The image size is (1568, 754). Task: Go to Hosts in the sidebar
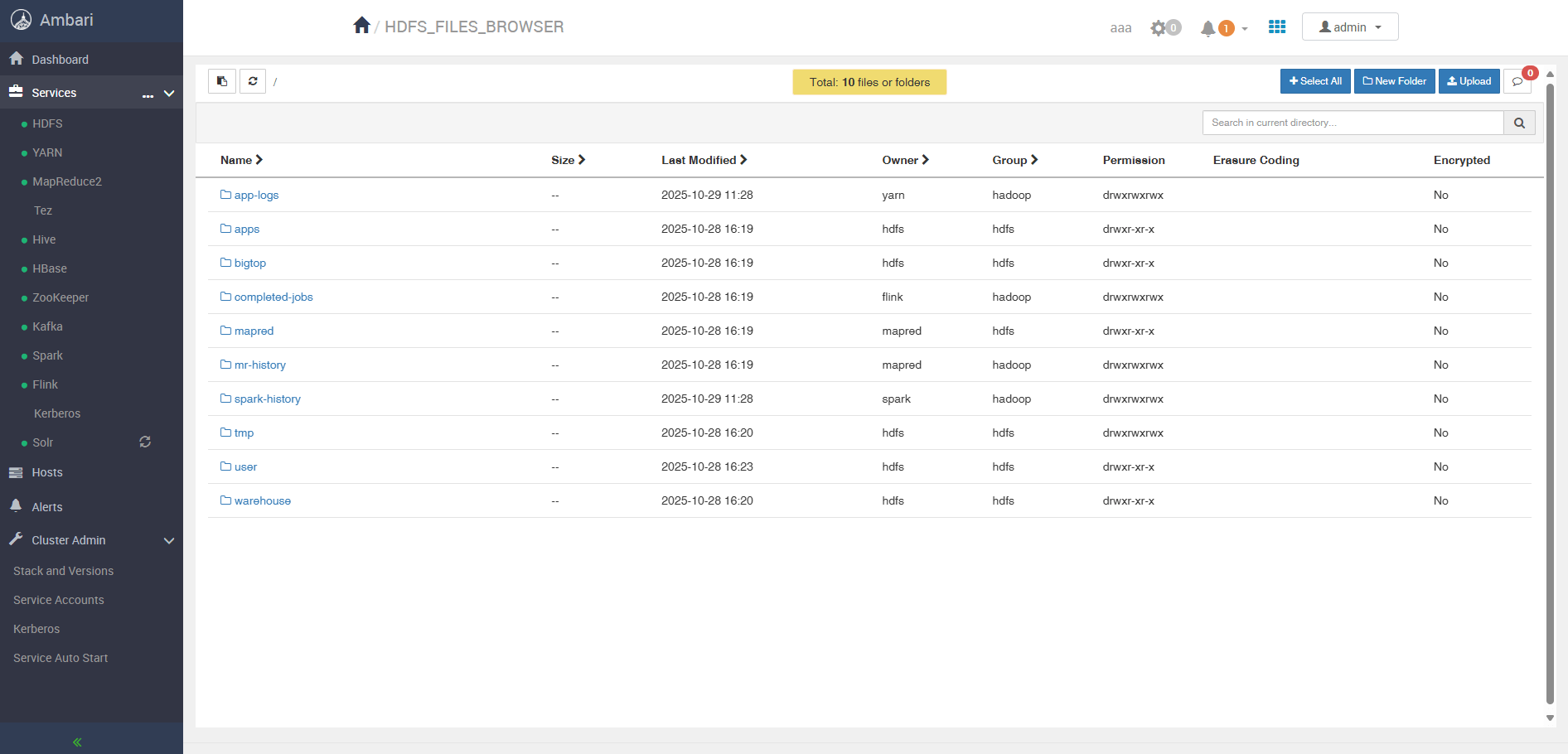tap(47, 472)
